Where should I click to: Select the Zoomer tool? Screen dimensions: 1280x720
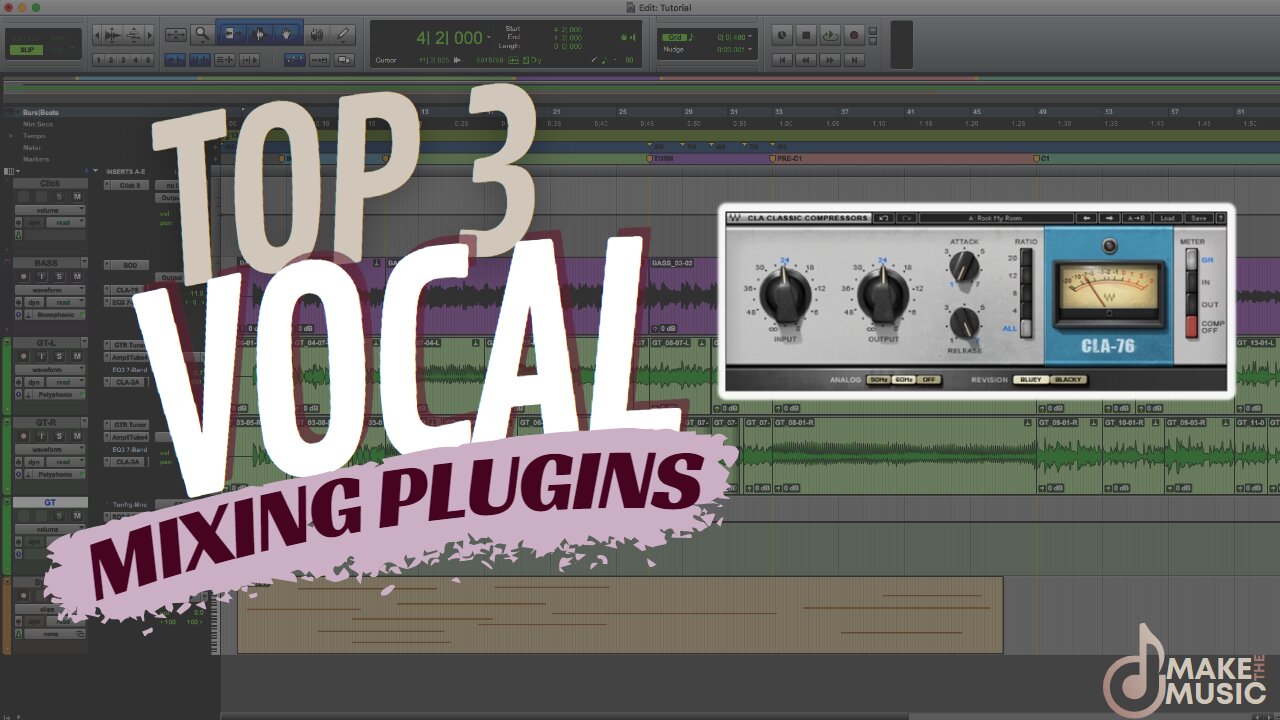(x=202, y=34)
